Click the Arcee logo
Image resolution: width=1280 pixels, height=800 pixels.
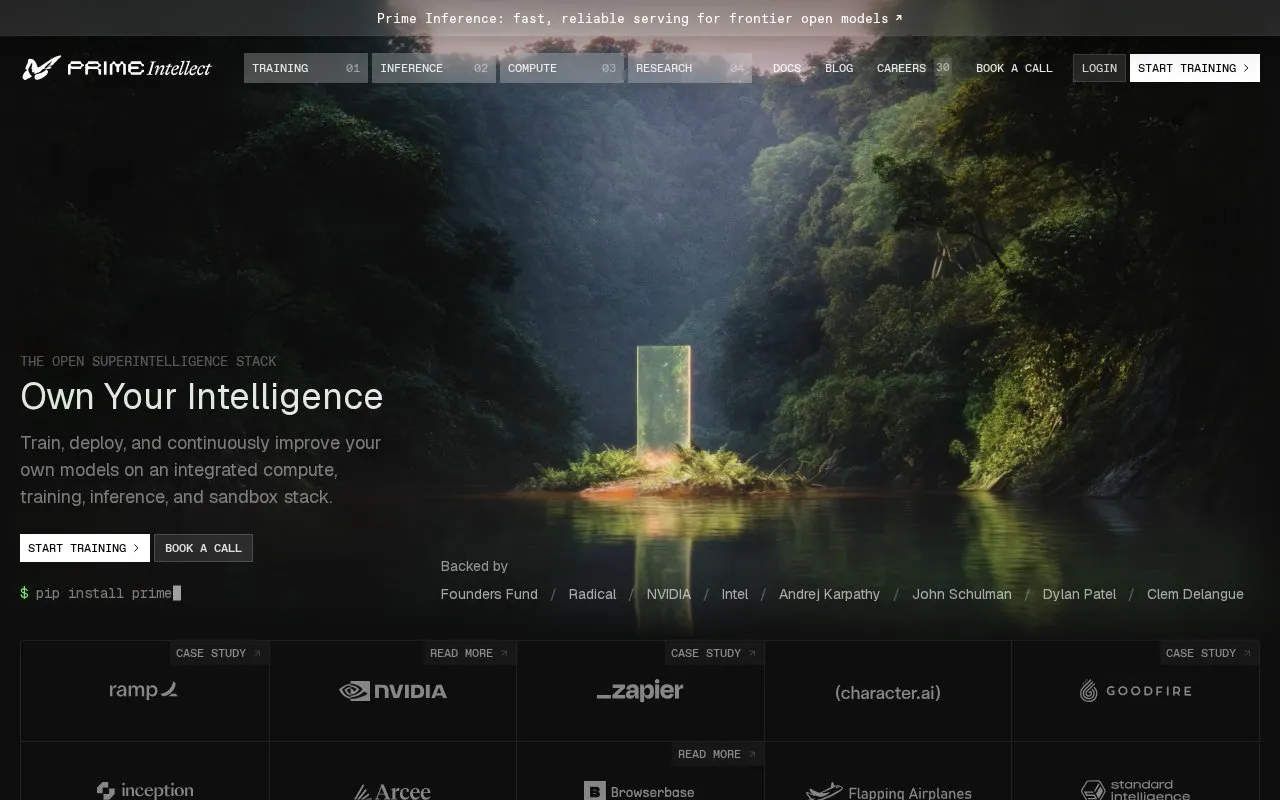392,792
